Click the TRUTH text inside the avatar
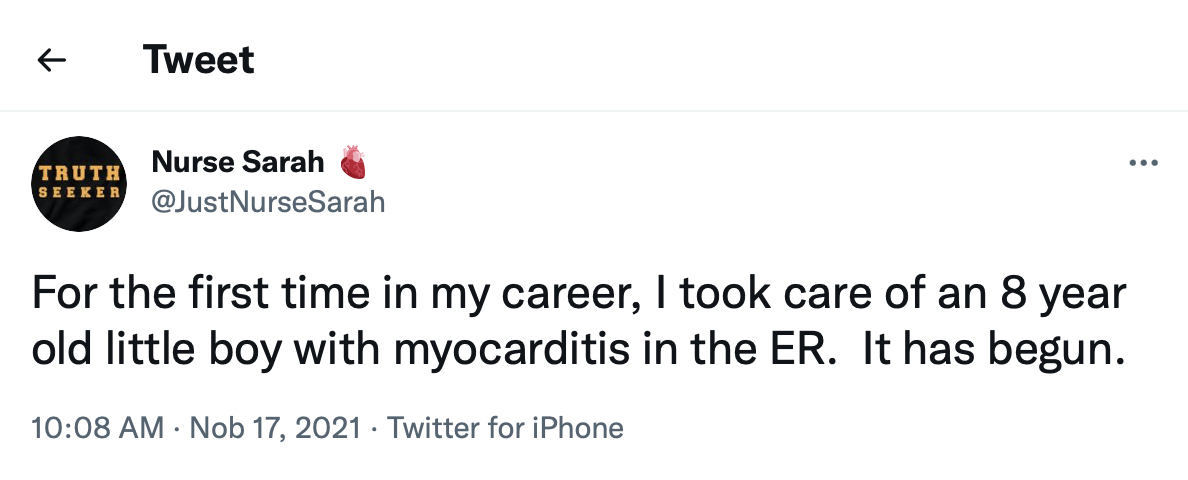 point(79,173)
